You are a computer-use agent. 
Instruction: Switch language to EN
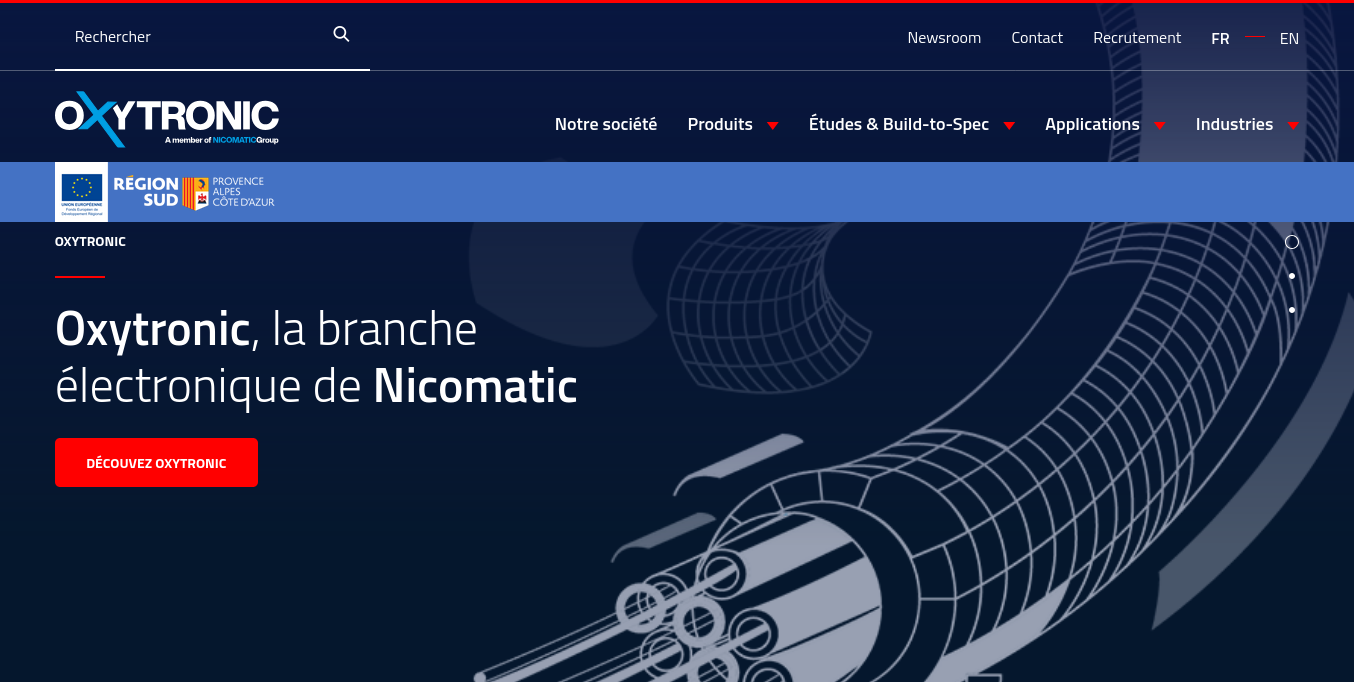click(1289, 39)
